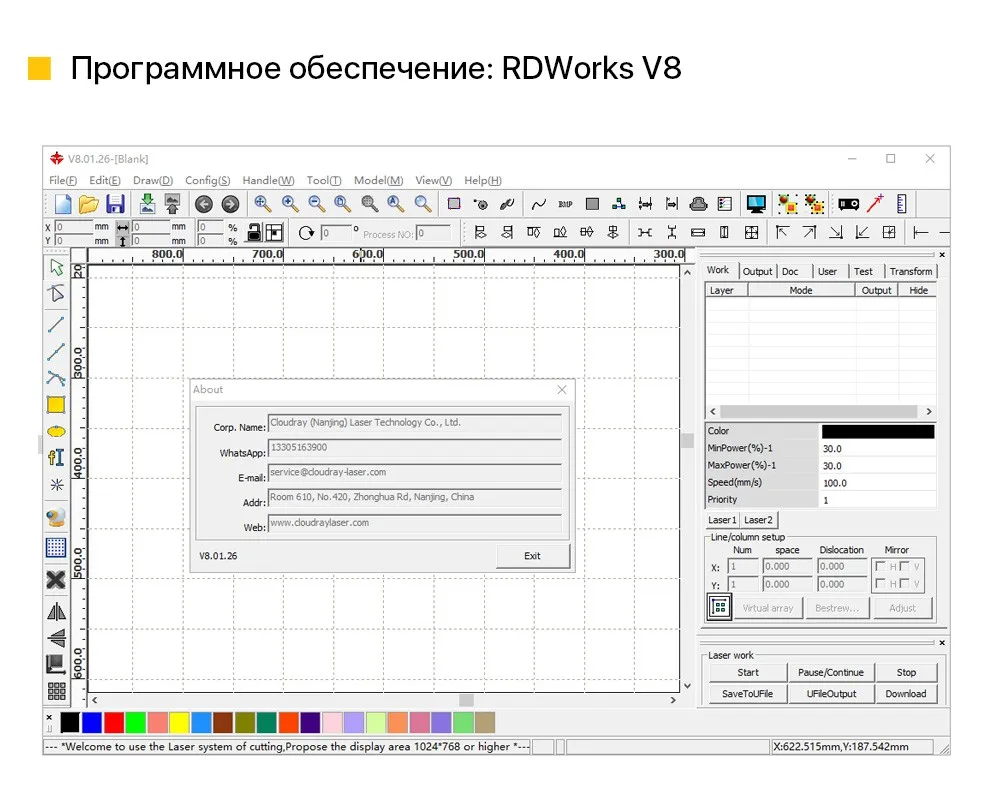Screen dimensions: 1000x812
Task: Click the red laser pointer toolbar icon
Action: pyautogui.click(x=875, y=203)
